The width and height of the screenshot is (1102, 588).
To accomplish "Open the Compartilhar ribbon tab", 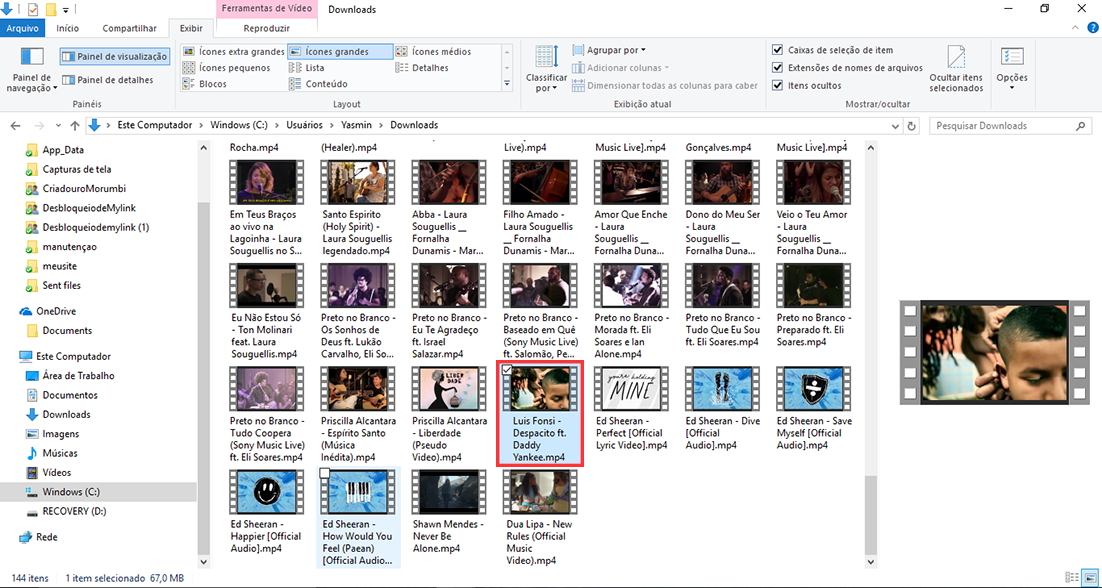I will pos(129,29).
